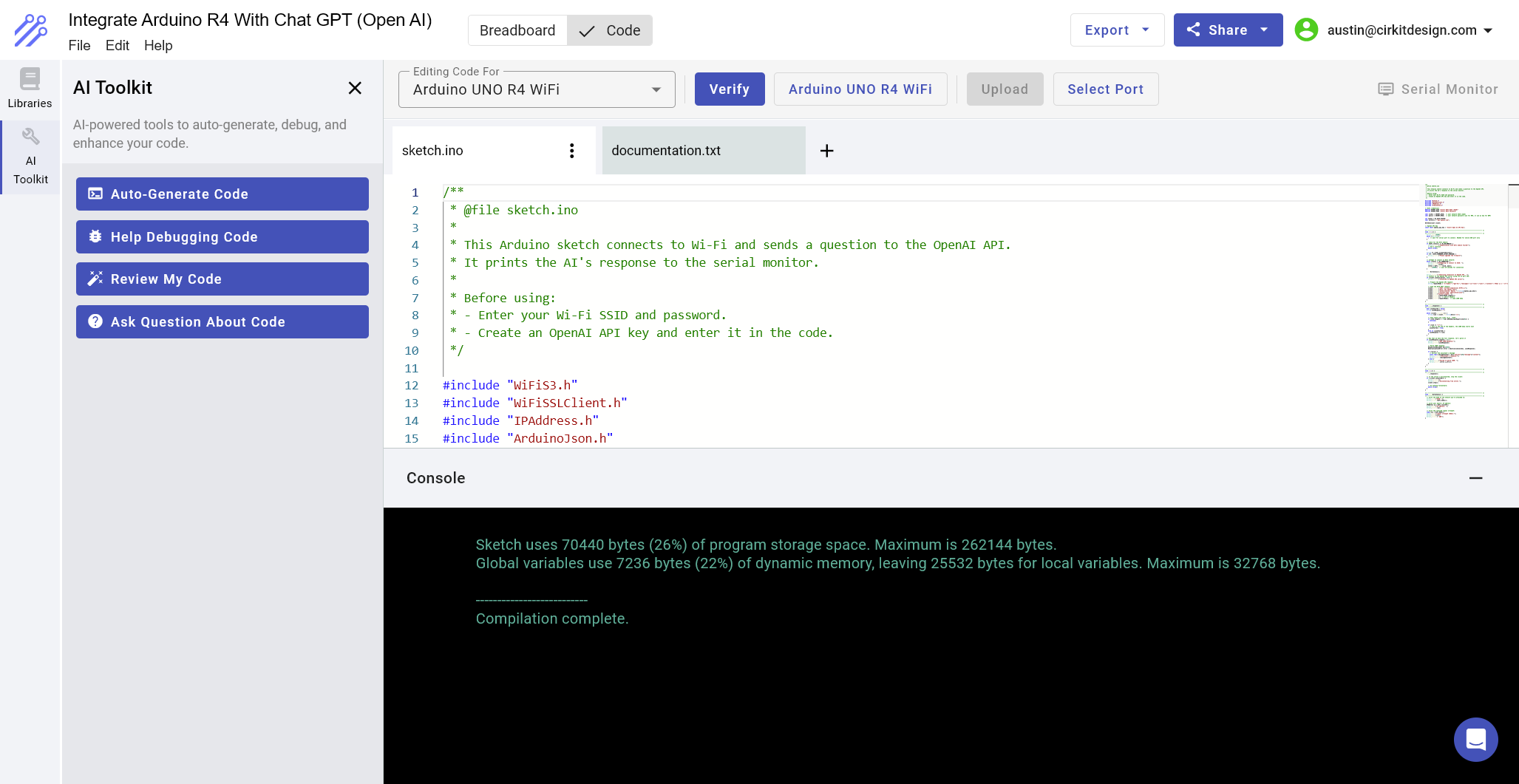Click Select Port button

[1106, 89]
